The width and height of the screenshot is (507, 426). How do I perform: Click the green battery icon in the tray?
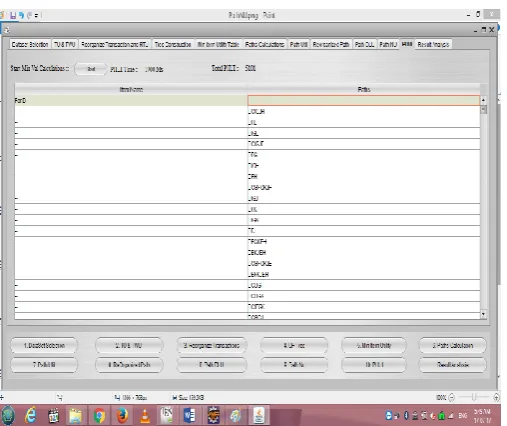coord(441,416)
